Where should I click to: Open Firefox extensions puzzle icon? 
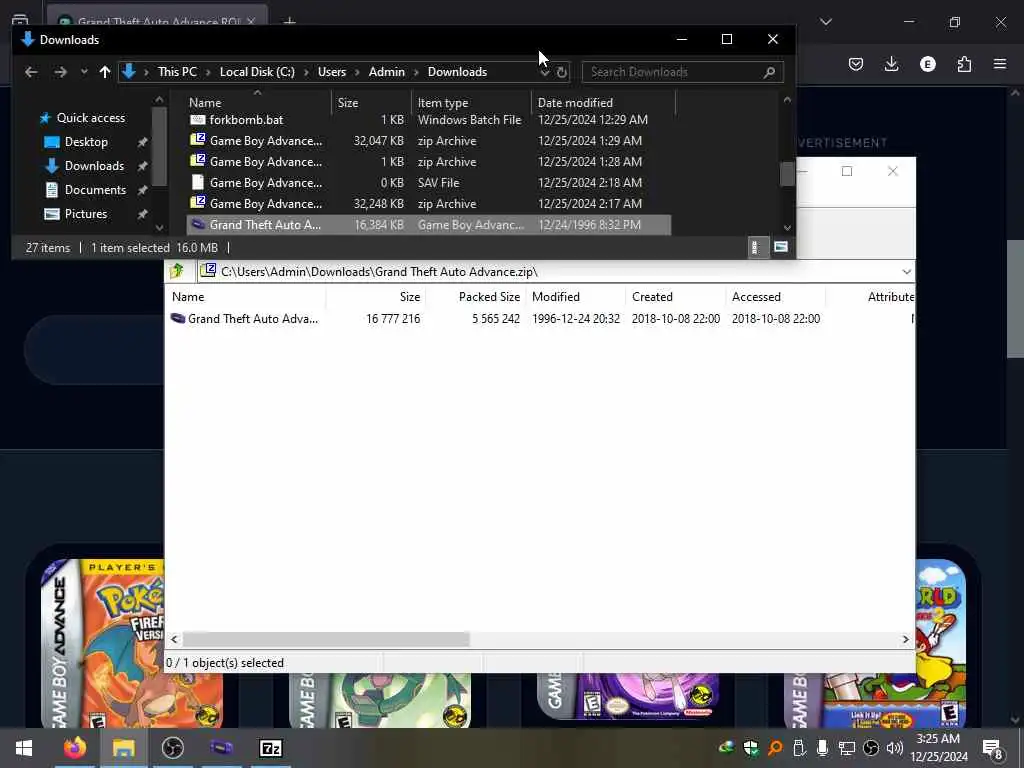point(964,64)
